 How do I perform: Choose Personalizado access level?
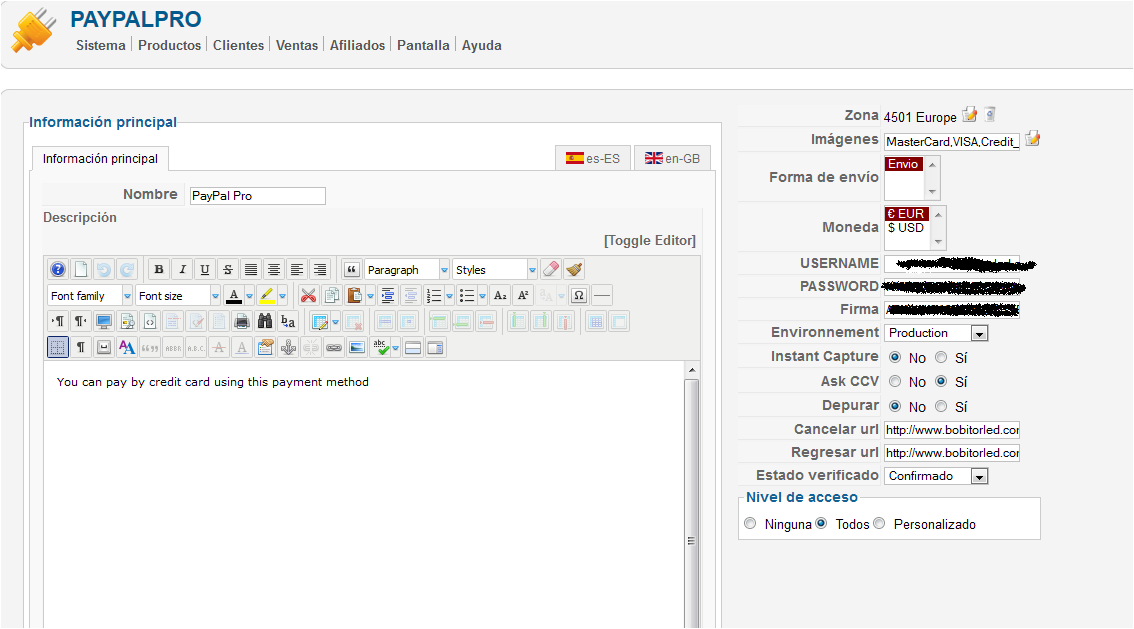pyautogui.click(x=879, y=524)
